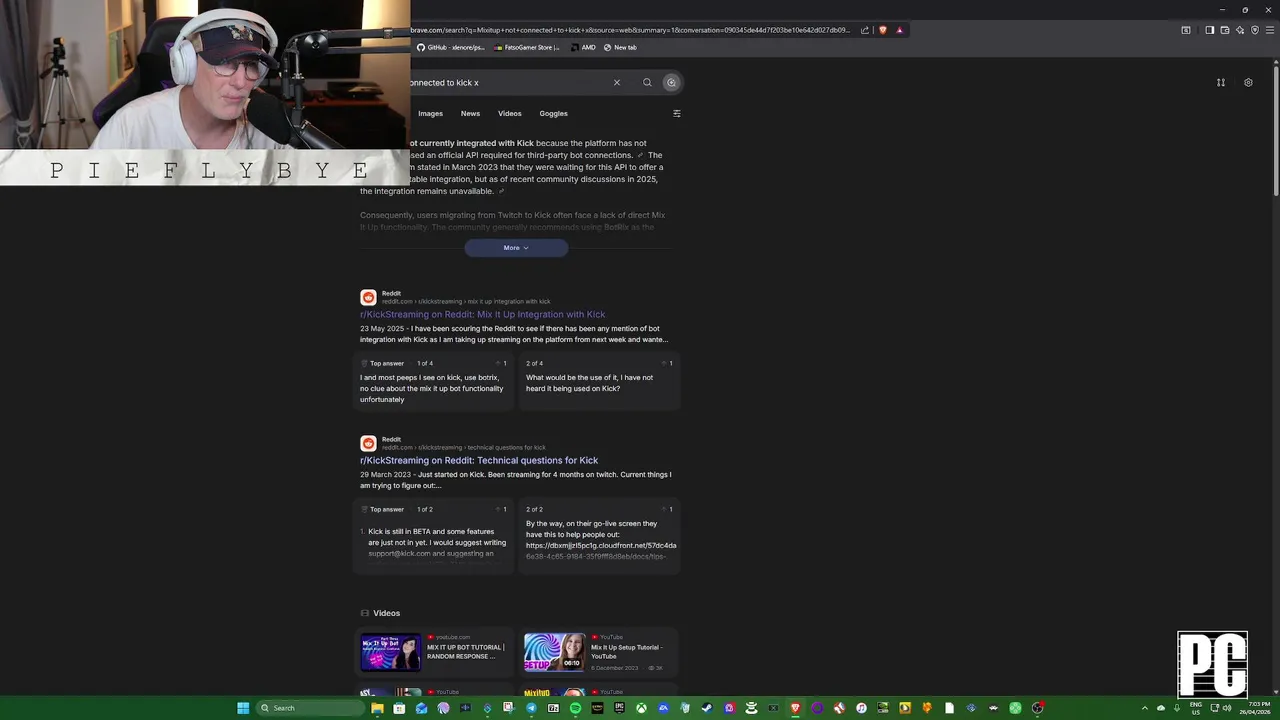Open the Brave Wallet icon in toolbar
Image resolution: width=1280 pixels, height=720 pixels.
pos(1225,30)
